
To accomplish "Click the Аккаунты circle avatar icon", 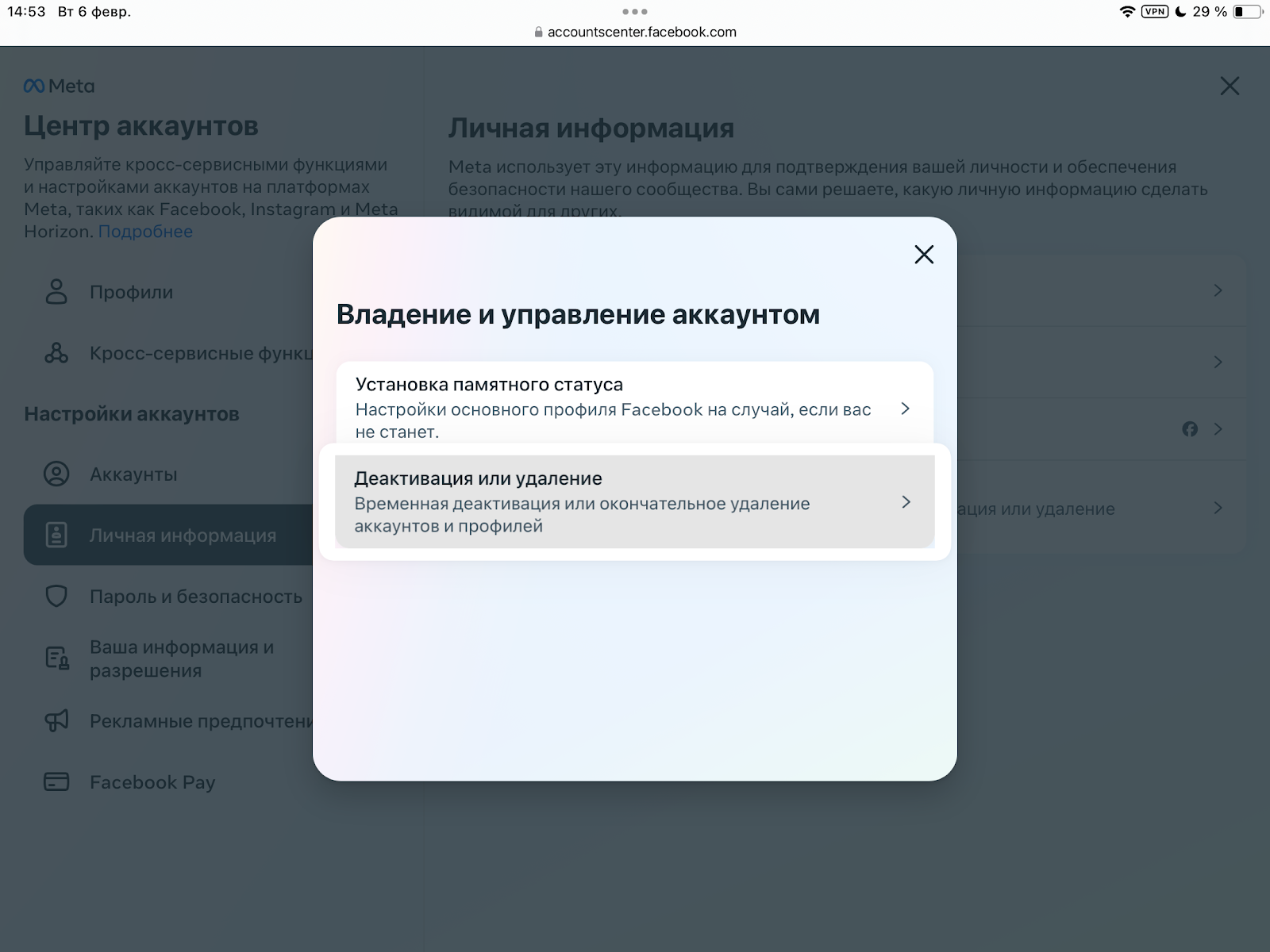I will click(56, 474).
